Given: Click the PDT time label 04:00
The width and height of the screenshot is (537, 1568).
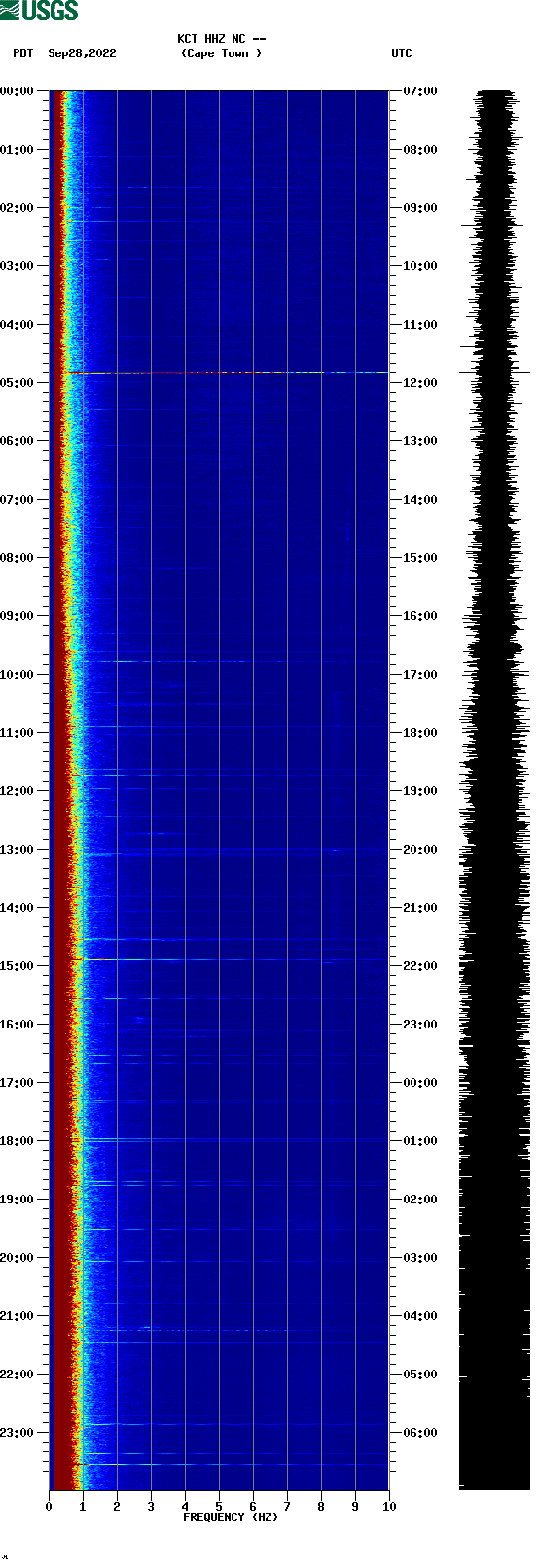Looking at the screenshot, I should 17,325.
